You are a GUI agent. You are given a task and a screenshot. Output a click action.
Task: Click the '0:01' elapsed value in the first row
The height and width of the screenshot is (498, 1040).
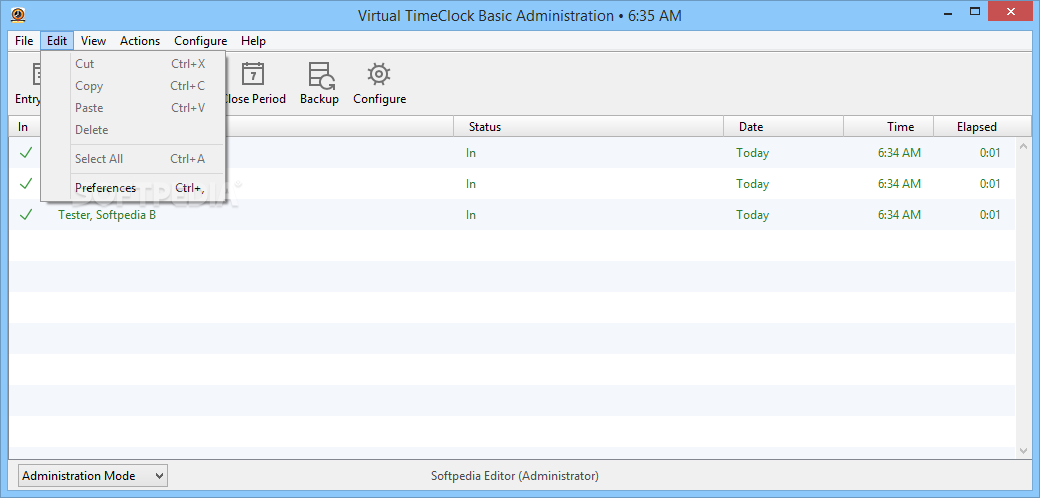point(990,153)
